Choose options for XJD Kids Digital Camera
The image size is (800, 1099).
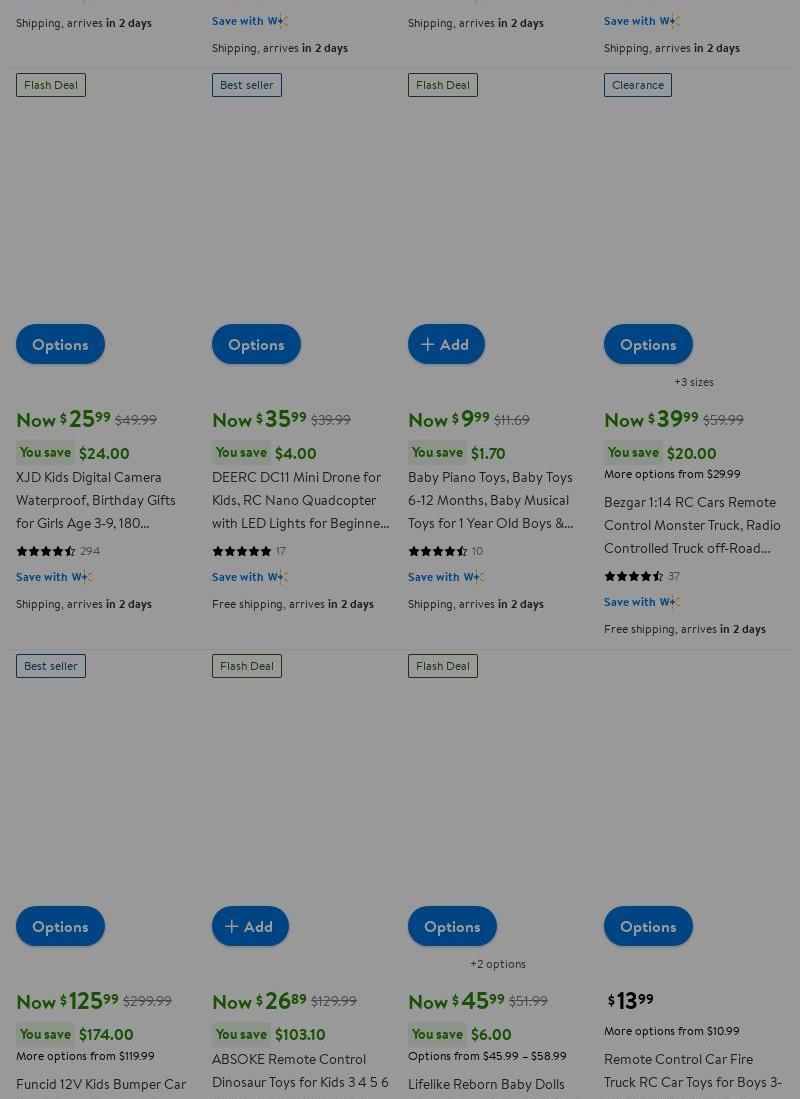(60, 344)
